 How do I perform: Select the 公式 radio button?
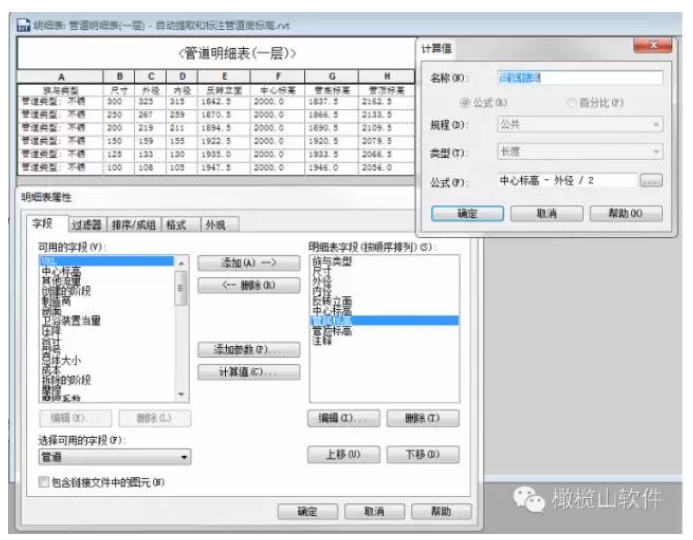coord(465,102)
